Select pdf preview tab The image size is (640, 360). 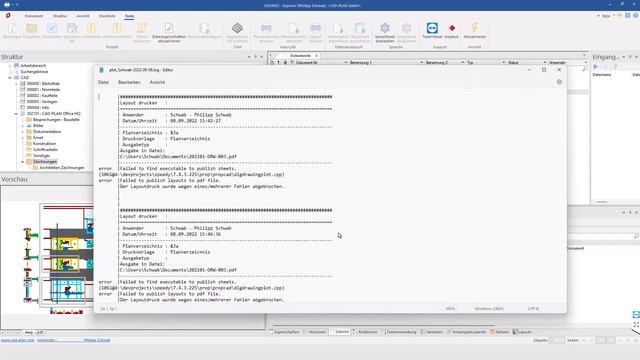tap(40, 332)
